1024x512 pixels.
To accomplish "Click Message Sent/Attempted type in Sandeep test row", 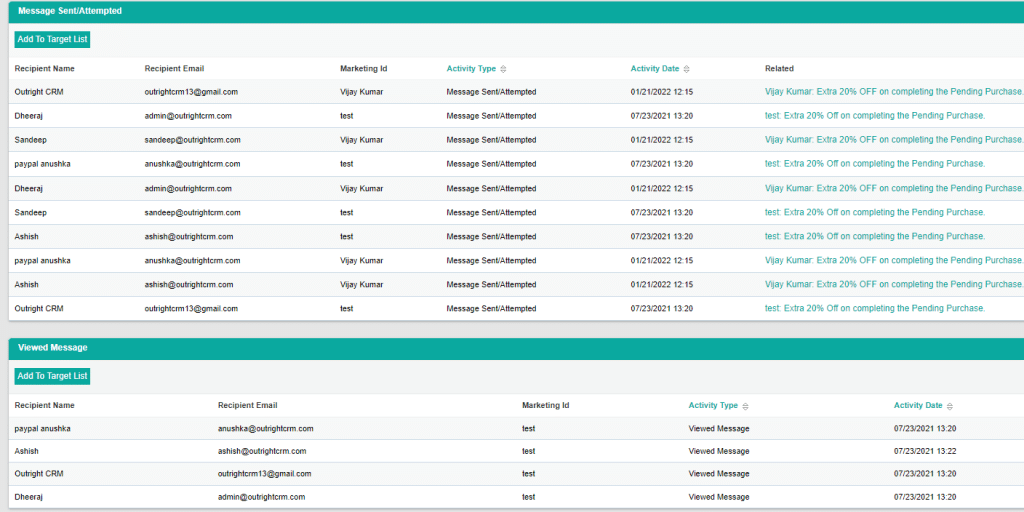I will pos(491,212).
